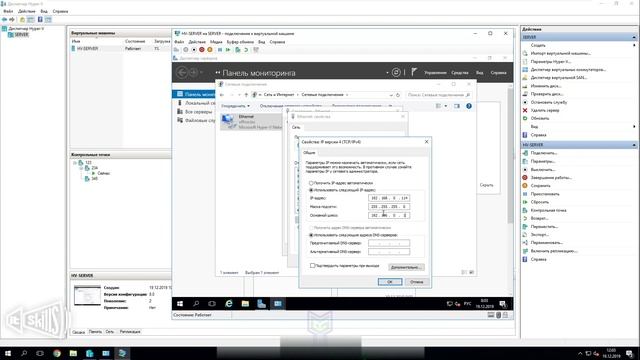The height and width of the screenshot is (360, 640).
Task: Click Save (Сохранить) action for HV-SERVER
Action: [540, 186]
